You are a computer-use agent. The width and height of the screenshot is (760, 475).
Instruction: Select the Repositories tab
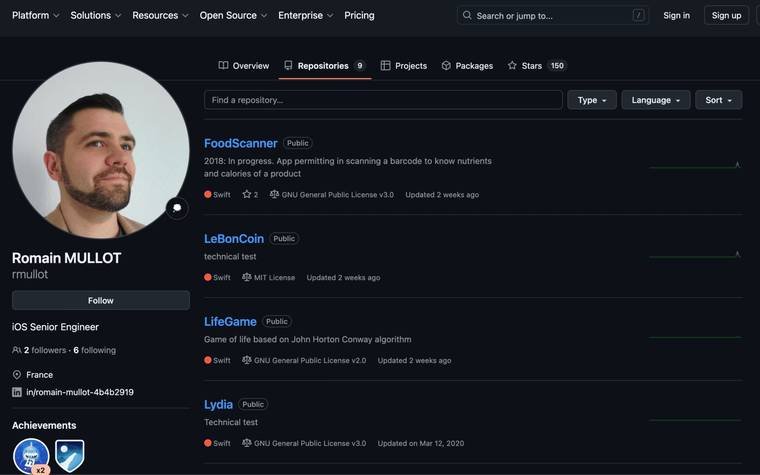325,65
